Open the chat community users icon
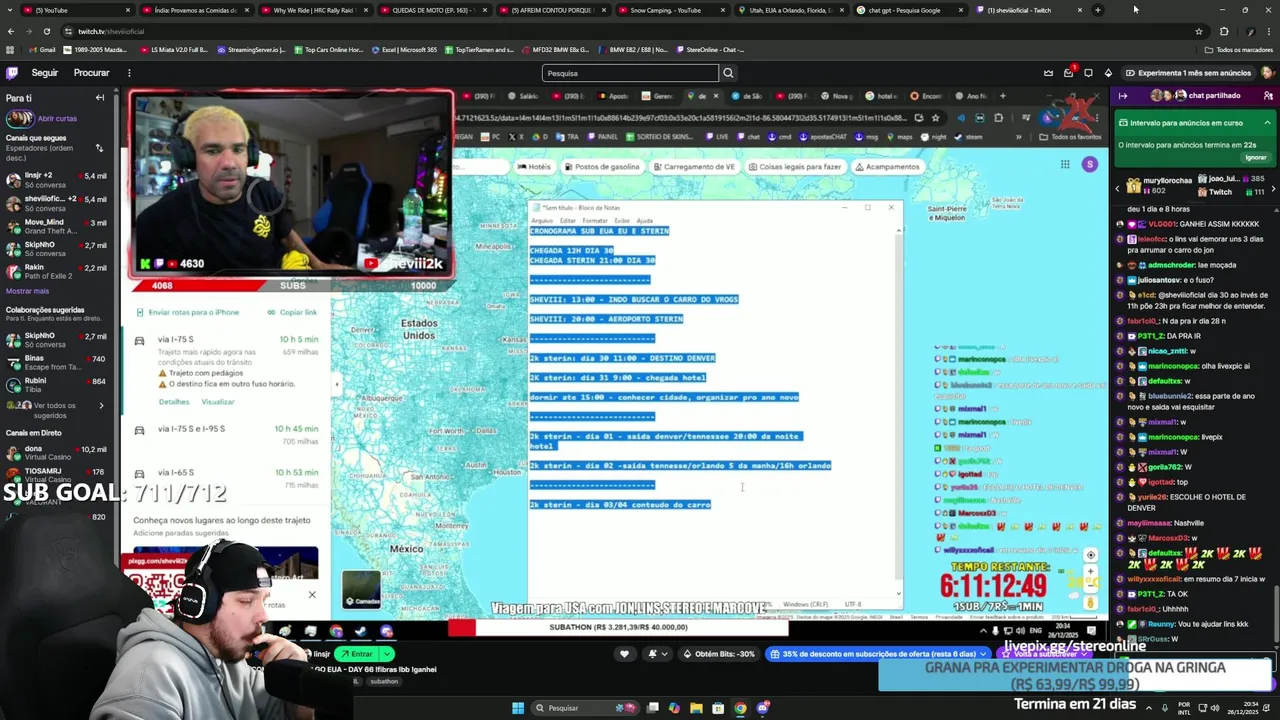The height and width of the screenshot is (720, 1280). tap(1268, 96)
